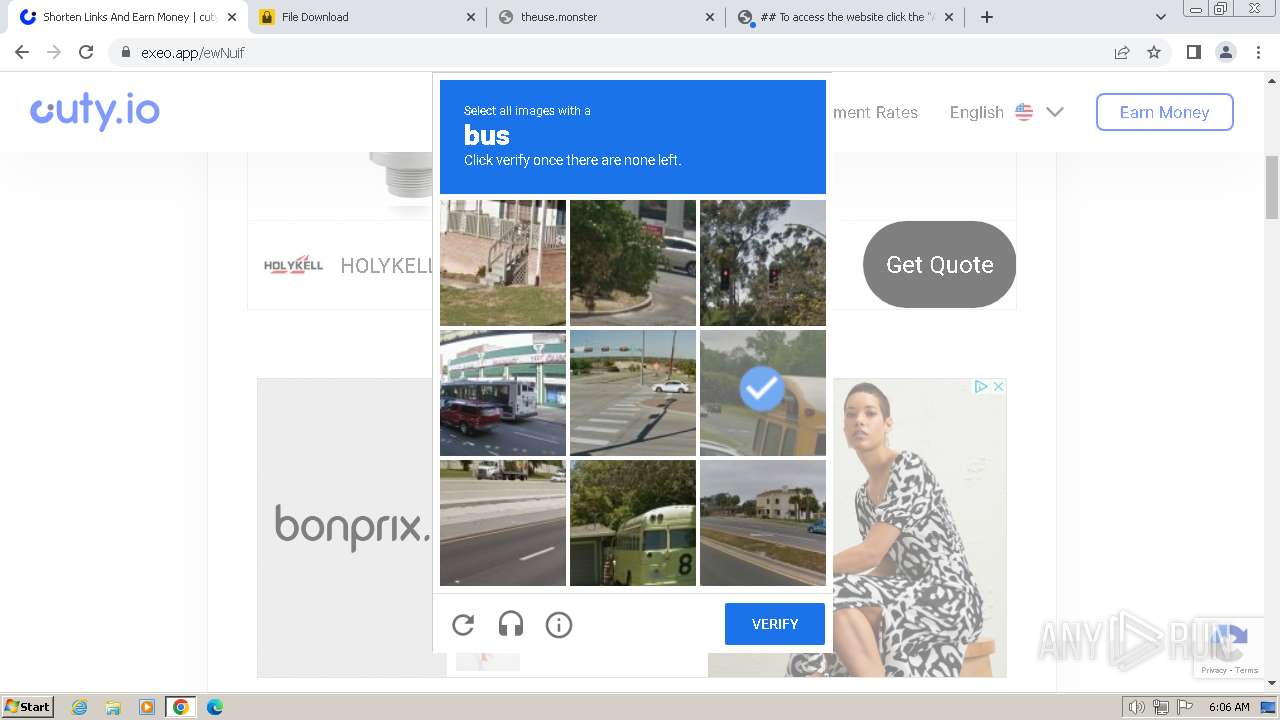Select the green bus number 8 tile
Screen dimensions: 1280x720
tap(633, 523)
